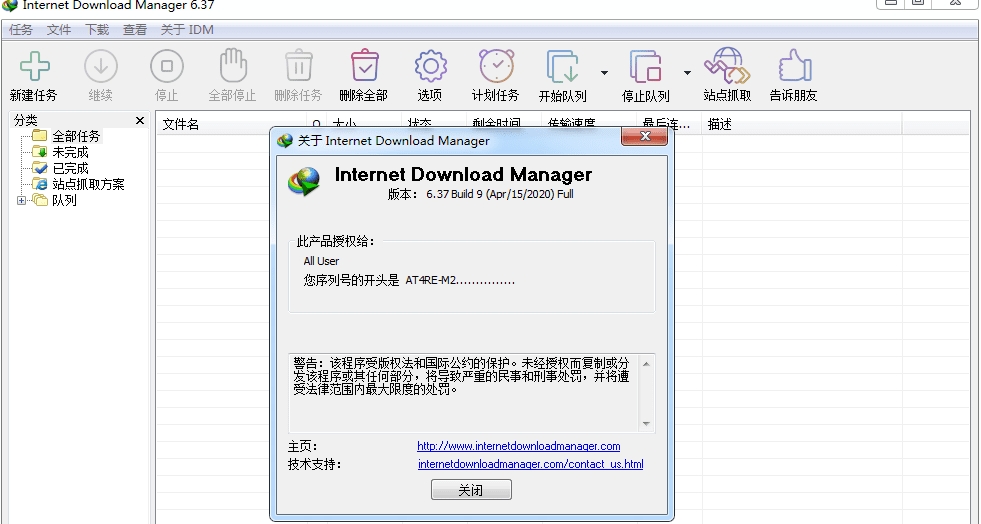The height and width of the screenshot is (524, 981).
Task: Click the All User license name
Action: pyautogui.click(x=321, y=261)
